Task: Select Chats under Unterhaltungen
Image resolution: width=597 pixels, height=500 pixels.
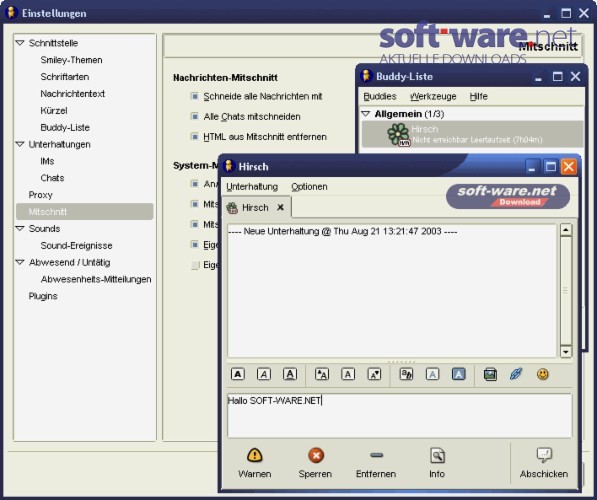Action: 52,178
